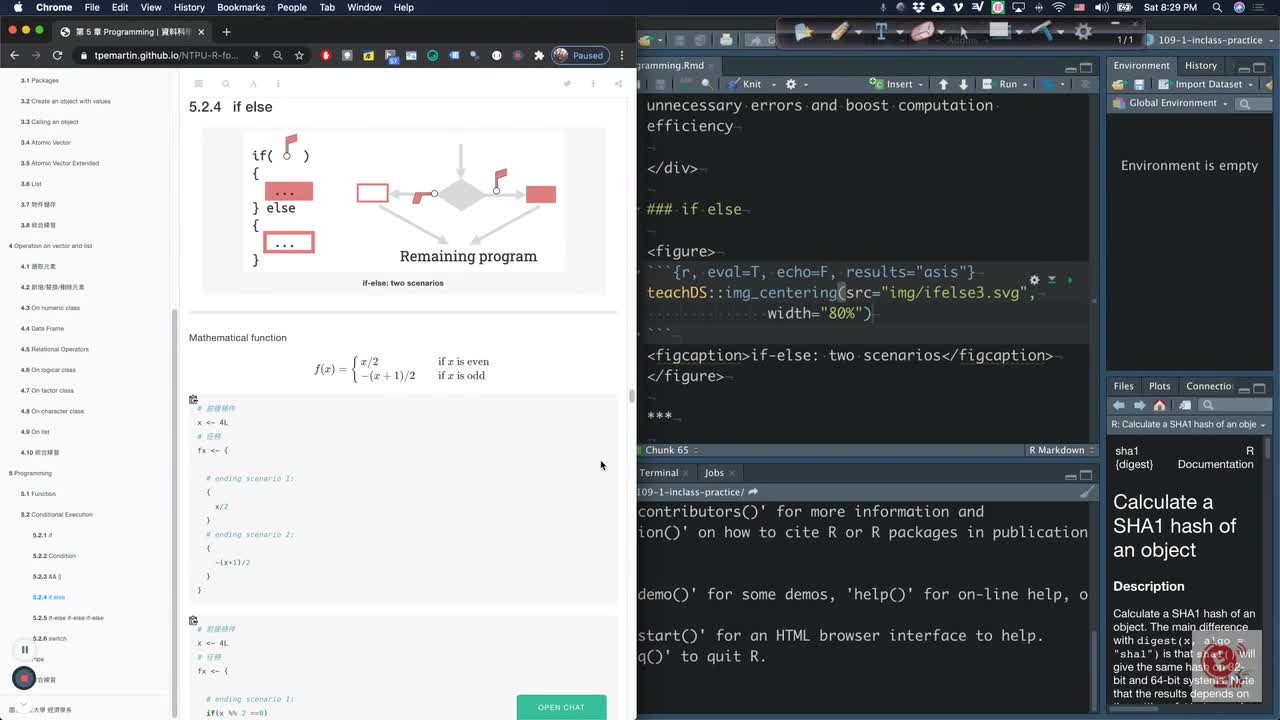This screenshot has width=1280, height=720.
Task: Click the OPEN CHAT button
Action: (561, 707)
